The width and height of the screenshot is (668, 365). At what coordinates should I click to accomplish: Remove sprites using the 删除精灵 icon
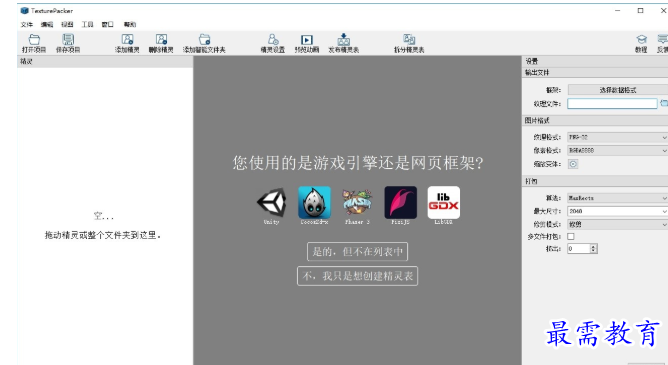pos(161,43)
